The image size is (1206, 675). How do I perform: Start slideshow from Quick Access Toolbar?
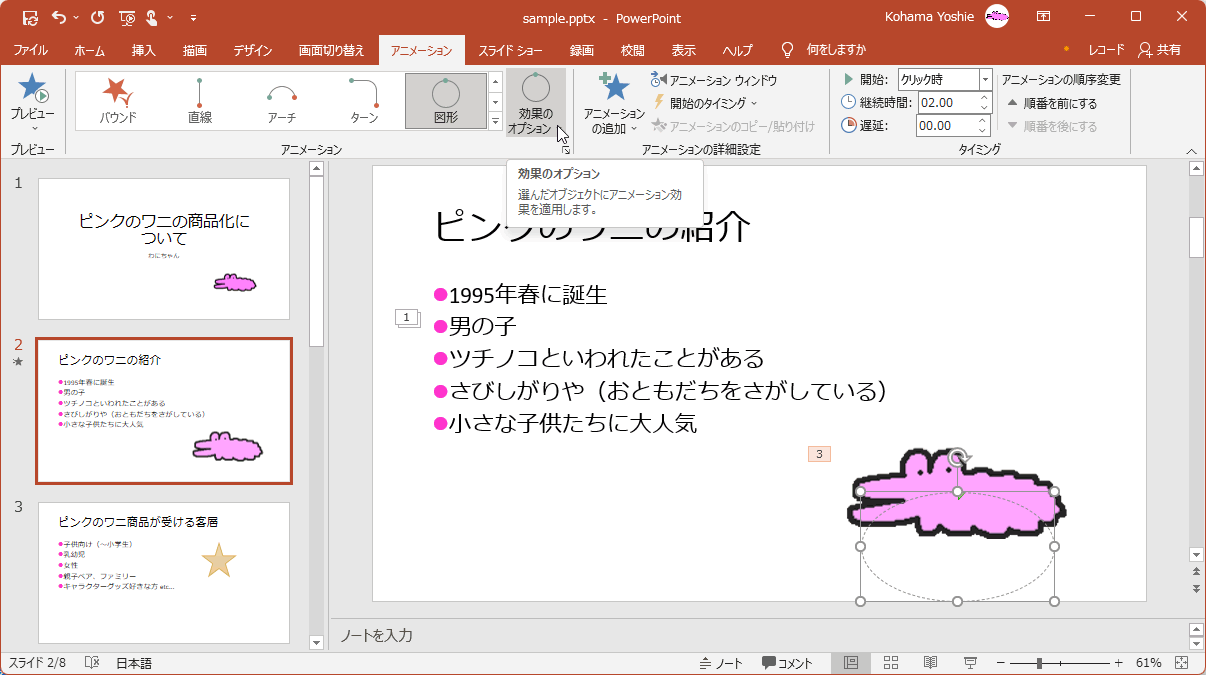(x=127, y=18)
